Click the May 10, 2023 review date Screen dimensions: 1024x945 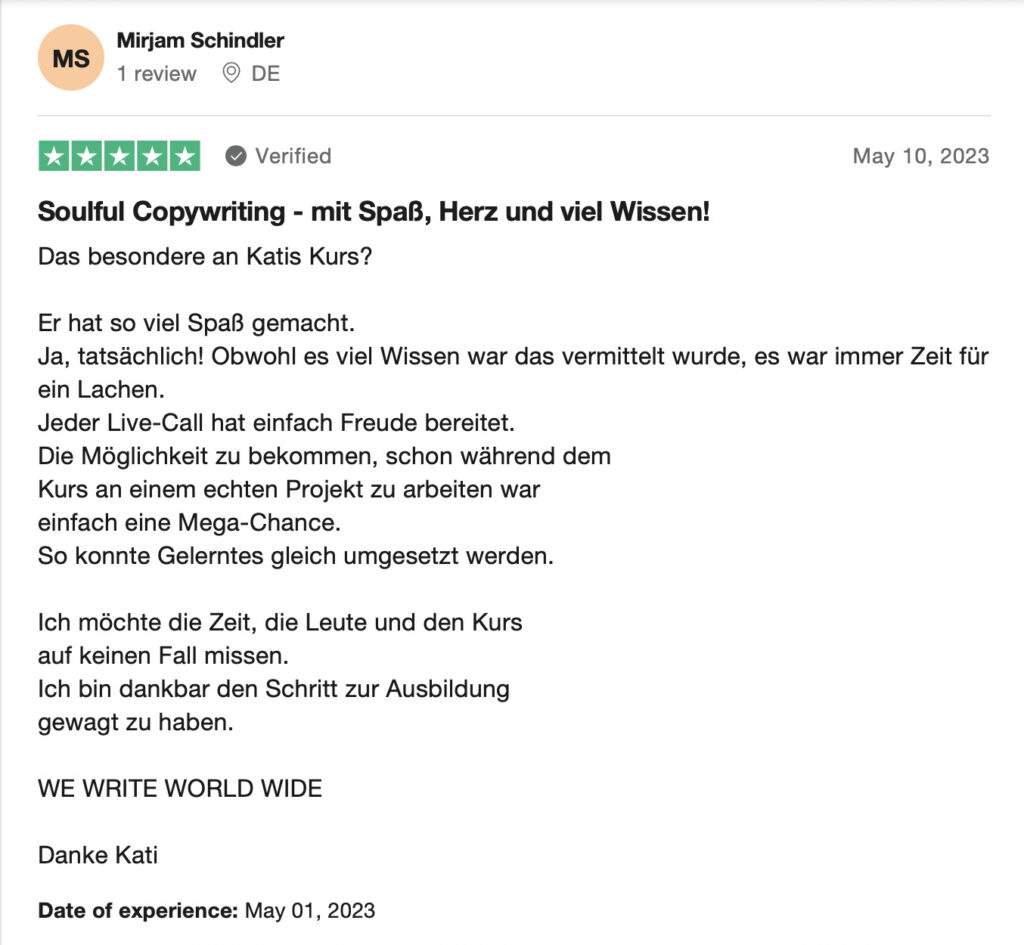(921, 156)
